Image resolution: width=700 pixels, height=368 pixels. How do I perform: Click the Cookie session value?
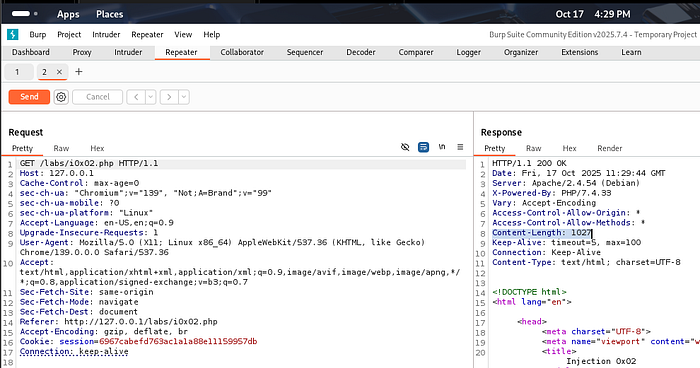click(178, 342)
